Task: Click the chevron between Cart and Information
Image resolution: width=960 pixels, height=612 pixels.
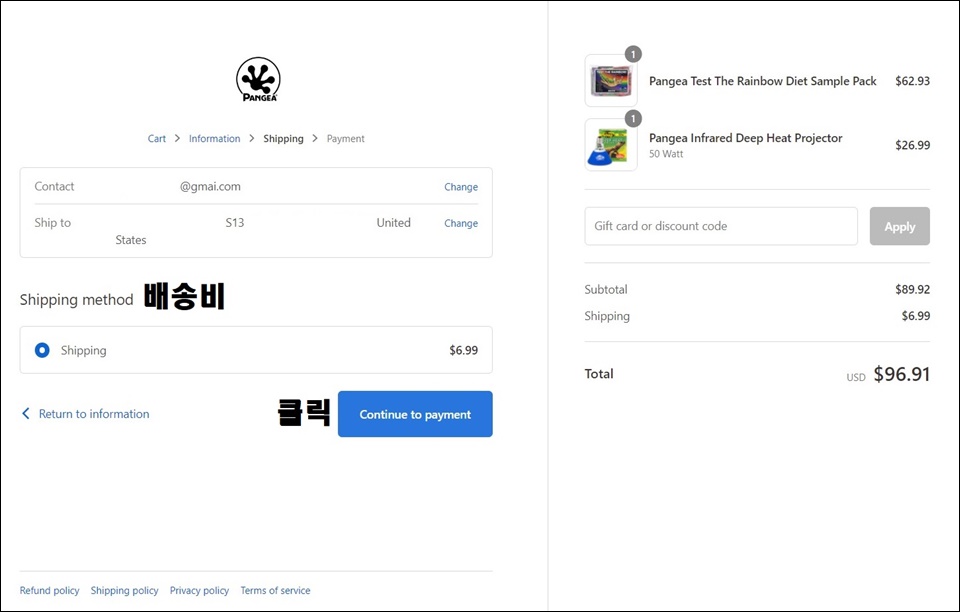Action: pyautogui.click(x=177, y=138)
